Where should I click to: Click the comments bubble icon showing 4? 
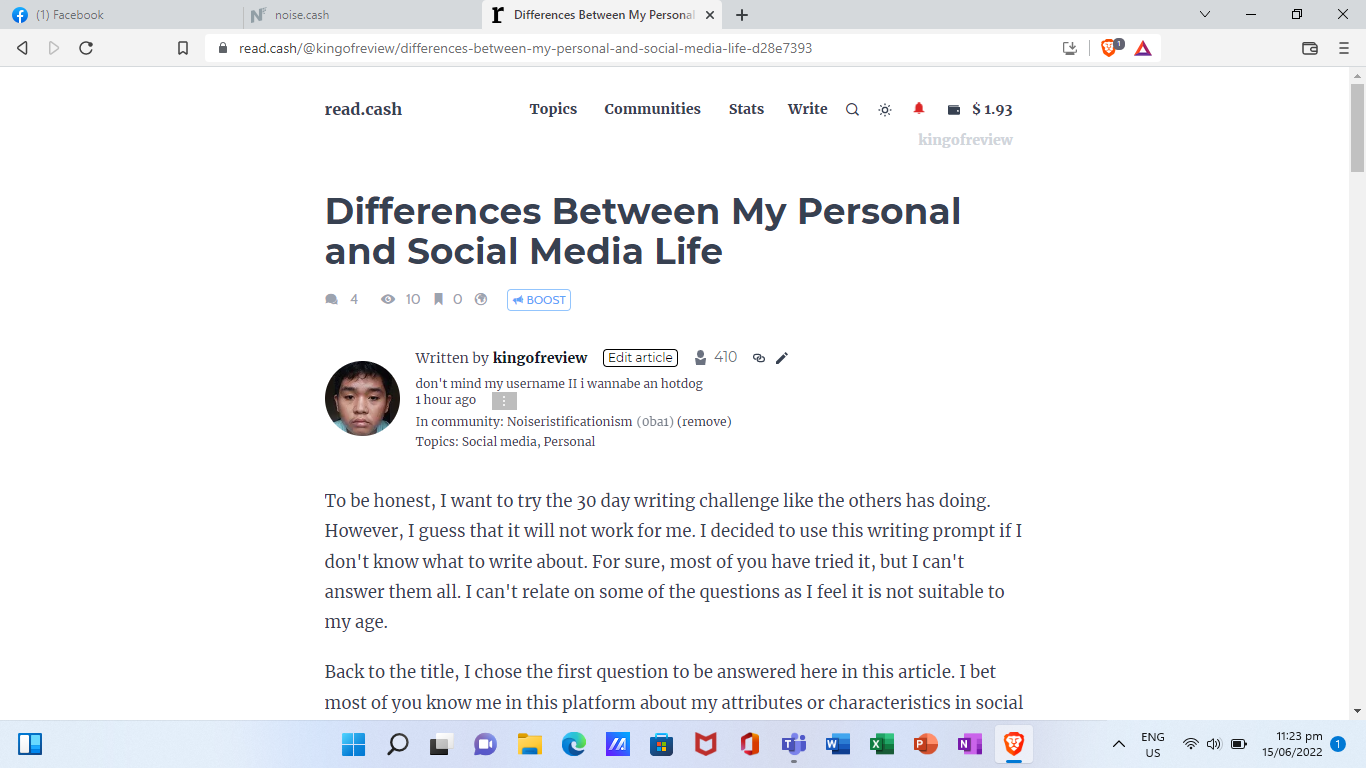(332, 299)
